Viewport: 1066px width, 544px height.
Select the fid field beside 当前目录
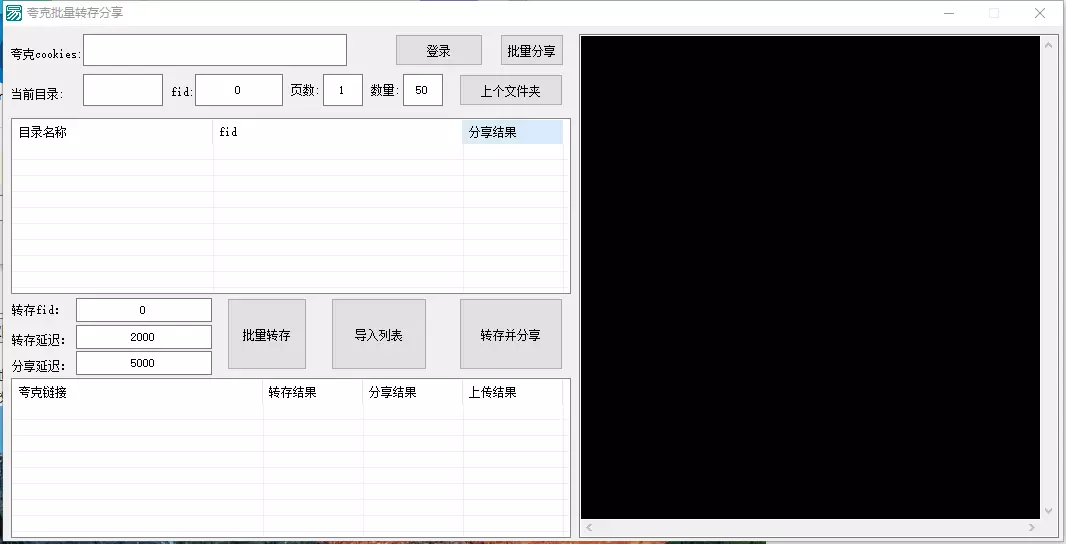[x=238, y=90]
